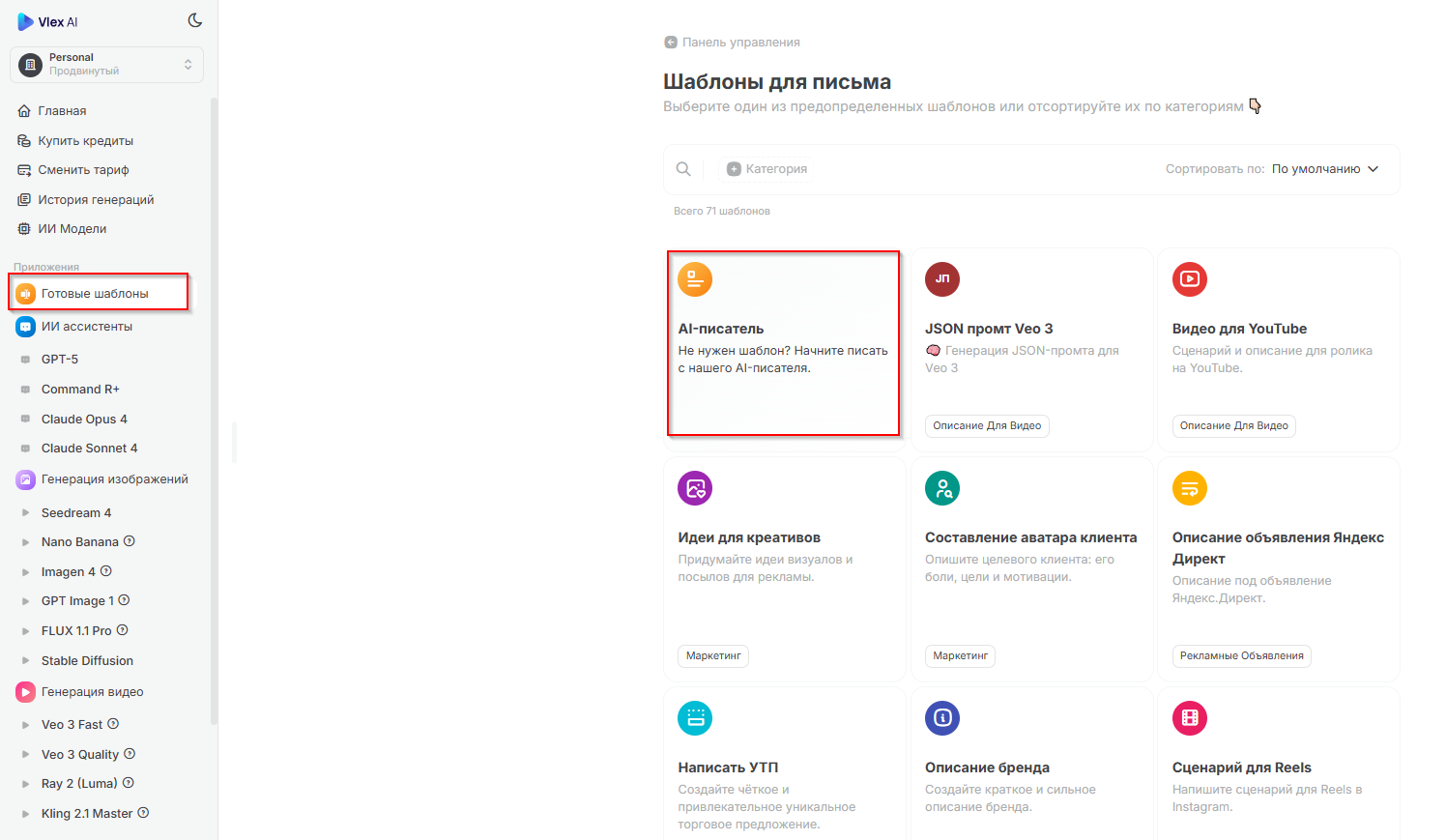Click the Сценарий для Reels film icon

[1190, 718]
